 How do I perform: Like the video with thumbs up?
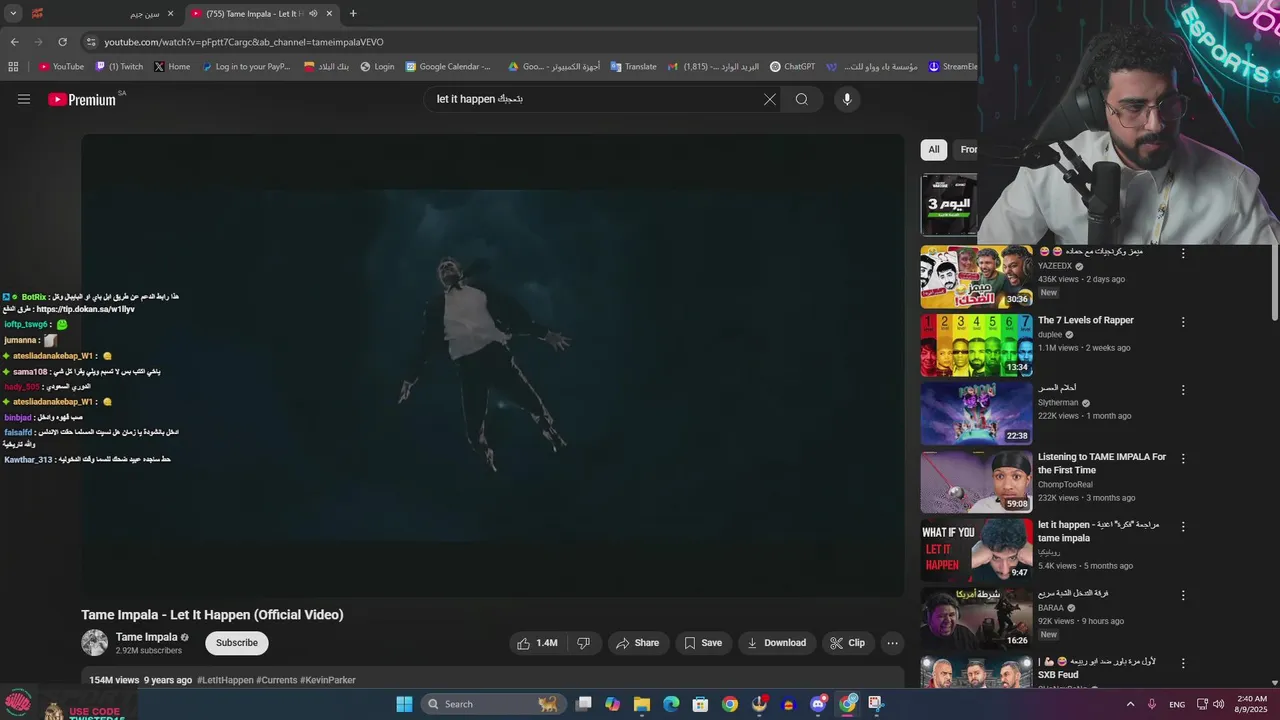tap(538, 643)
